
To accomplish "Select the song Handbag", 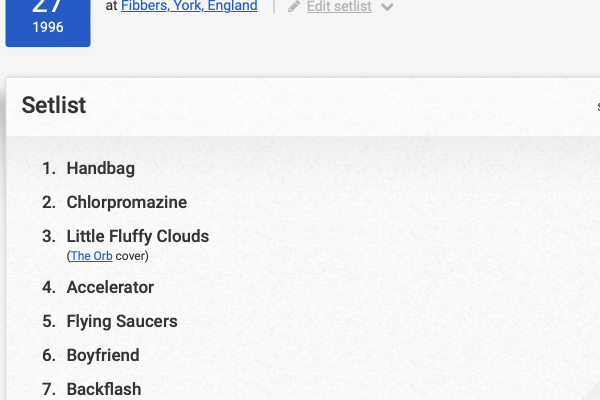I will click(x=100, y=168).
